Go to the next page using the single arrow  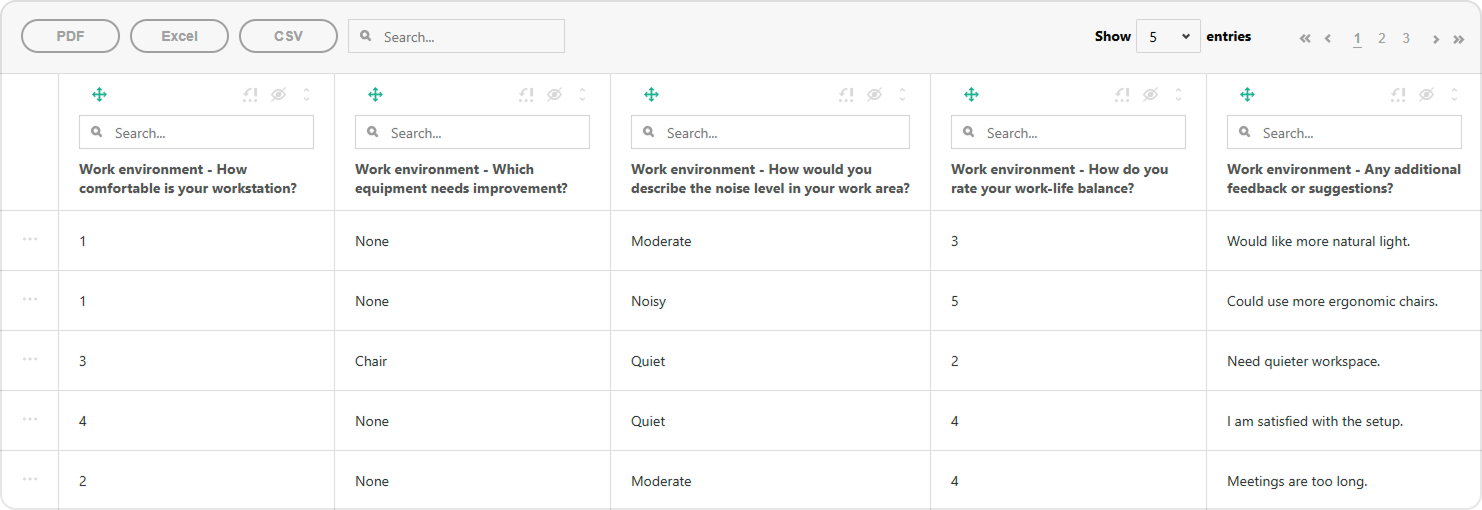coord(1435,39)
